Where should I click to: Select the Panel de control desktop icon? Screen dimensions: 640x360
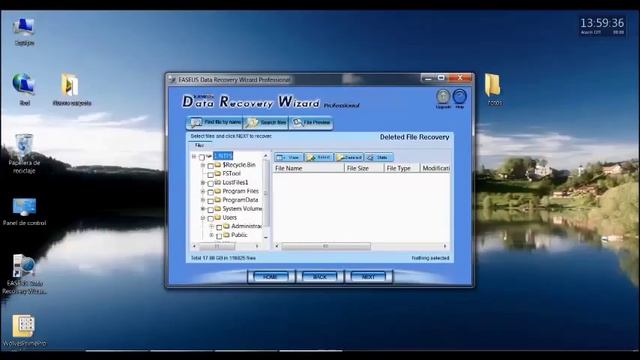click(24, 211)
